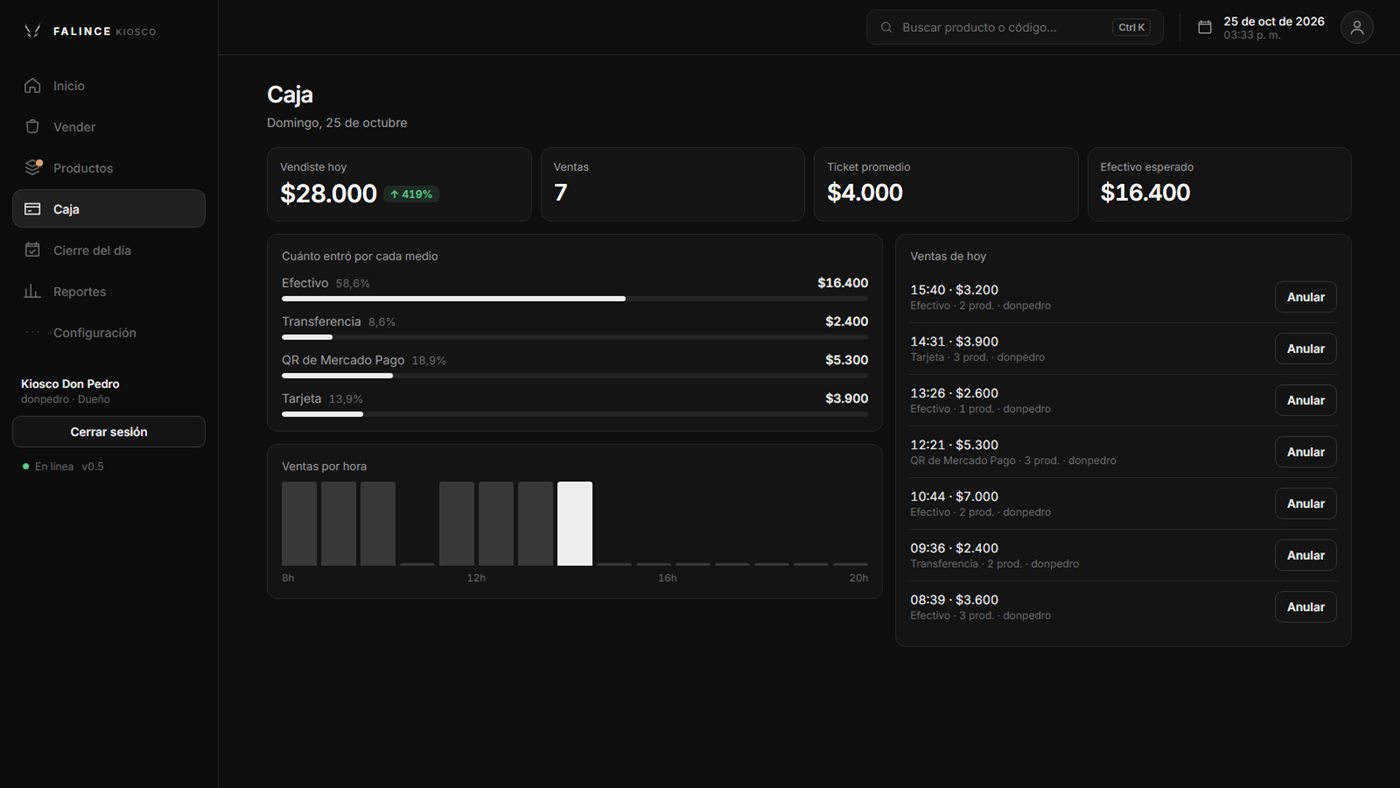
Task: Click the Transferencia progress bar
Action: 575,337
